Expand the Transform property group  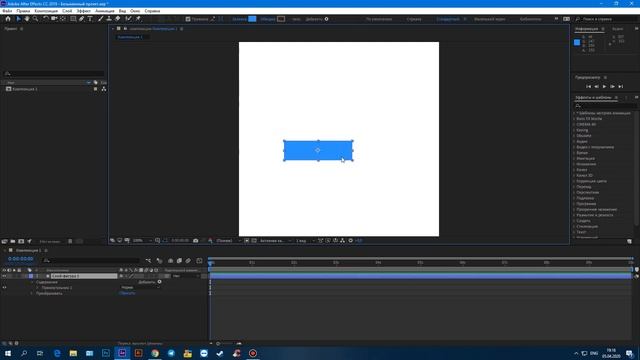point(32,293)
